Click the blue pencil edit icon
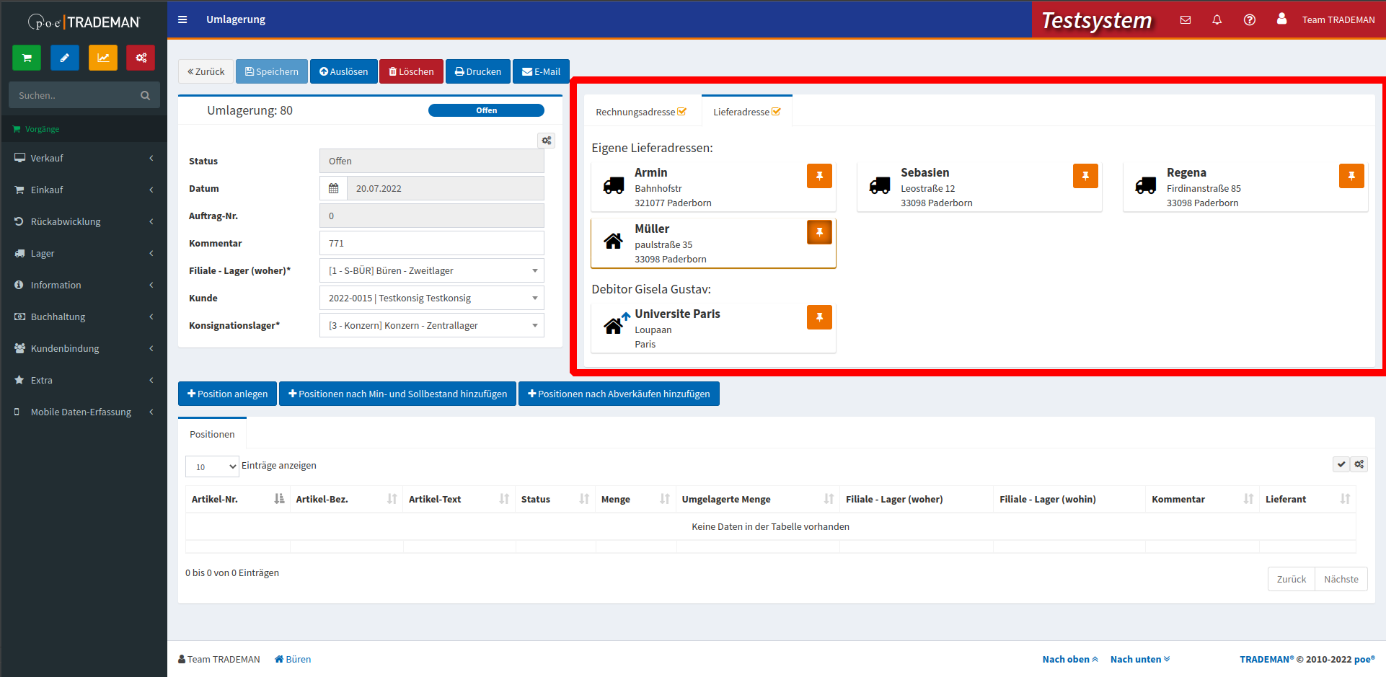This screenshot has height=677, width=1386. (64, 58)
